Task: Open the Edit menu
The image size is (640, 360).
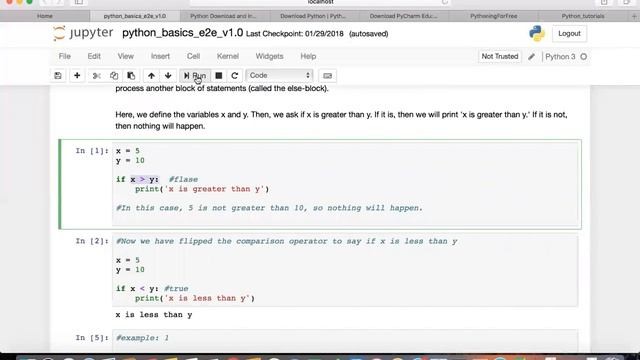Action: coord(94,56)
